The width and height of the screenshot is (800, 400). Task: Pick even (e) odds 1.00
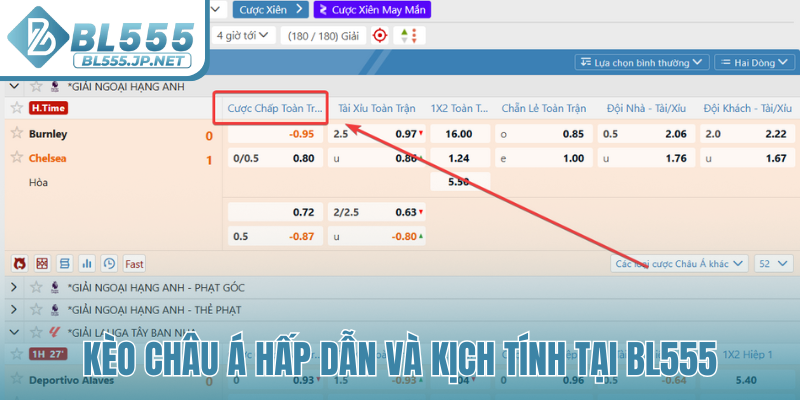click(x=544, y=158)
